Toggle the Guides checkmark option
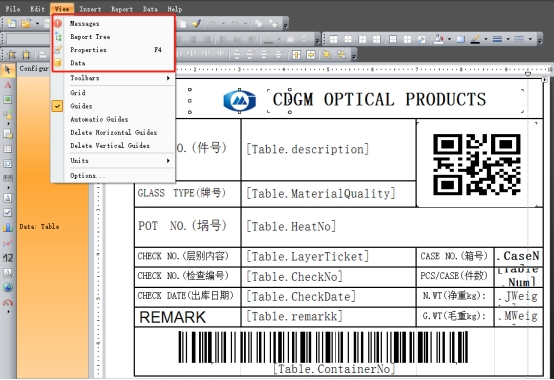This screenshot has width=554, height=380. [x=57, y=106]
